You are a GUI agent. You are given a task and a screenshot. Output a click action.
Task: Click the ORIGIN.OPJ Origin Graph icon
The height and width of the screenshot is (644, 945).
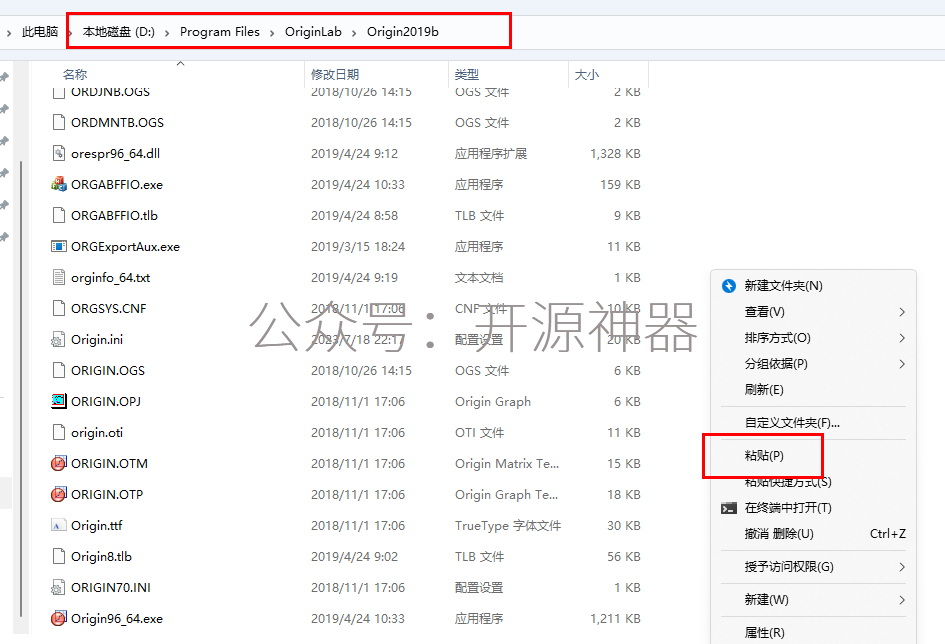click(x=58, y=401)
